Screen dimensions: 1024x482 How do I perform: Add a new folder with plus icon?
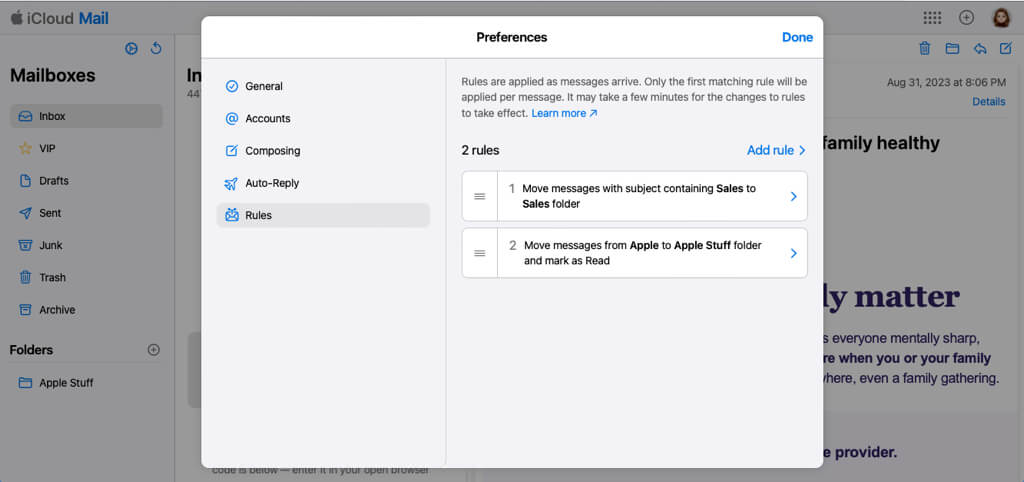[x=154, y=350]
